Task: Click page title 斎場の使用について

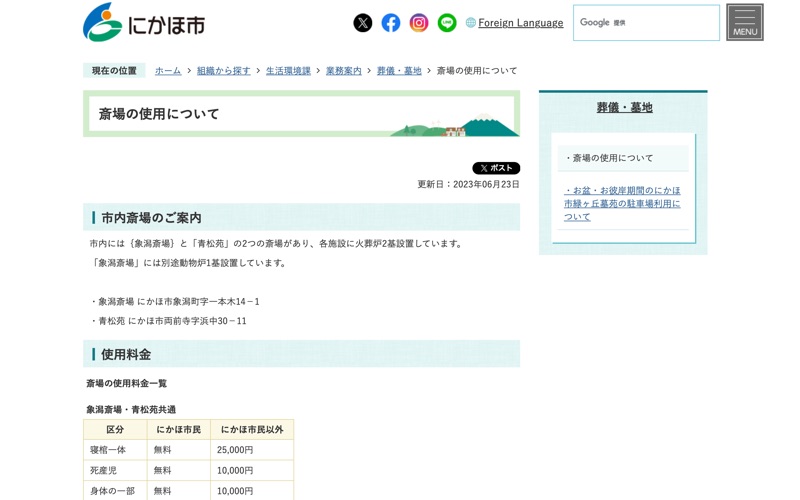Action: pos(159,114)
